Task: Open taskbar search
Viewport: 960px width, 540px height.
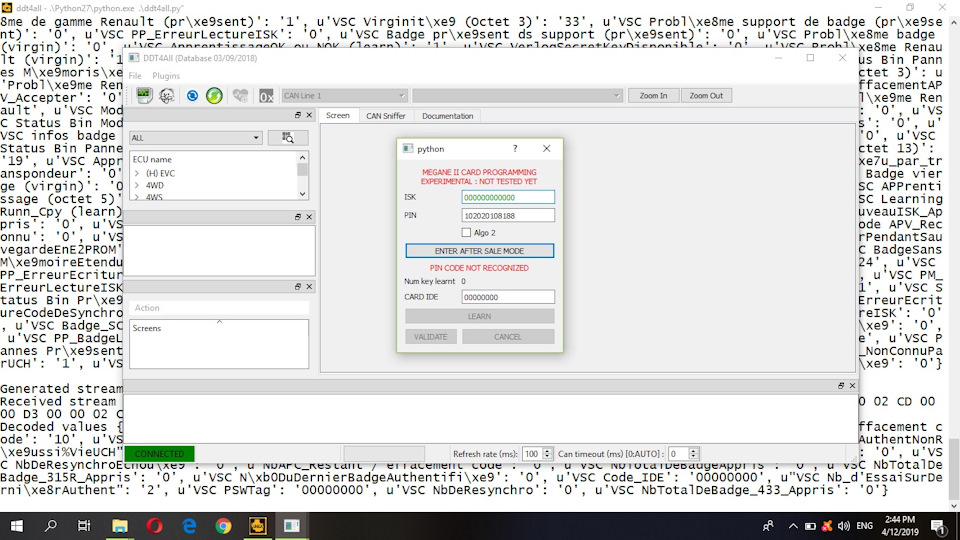Action: coord(51,526)
